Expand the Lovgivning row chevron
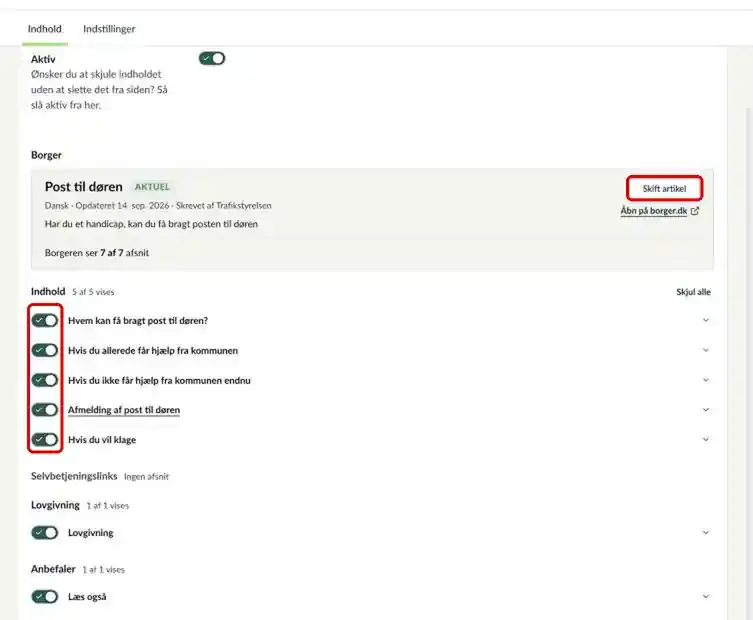753x620 pixels. pyautogui.click(x=705, y=532)
